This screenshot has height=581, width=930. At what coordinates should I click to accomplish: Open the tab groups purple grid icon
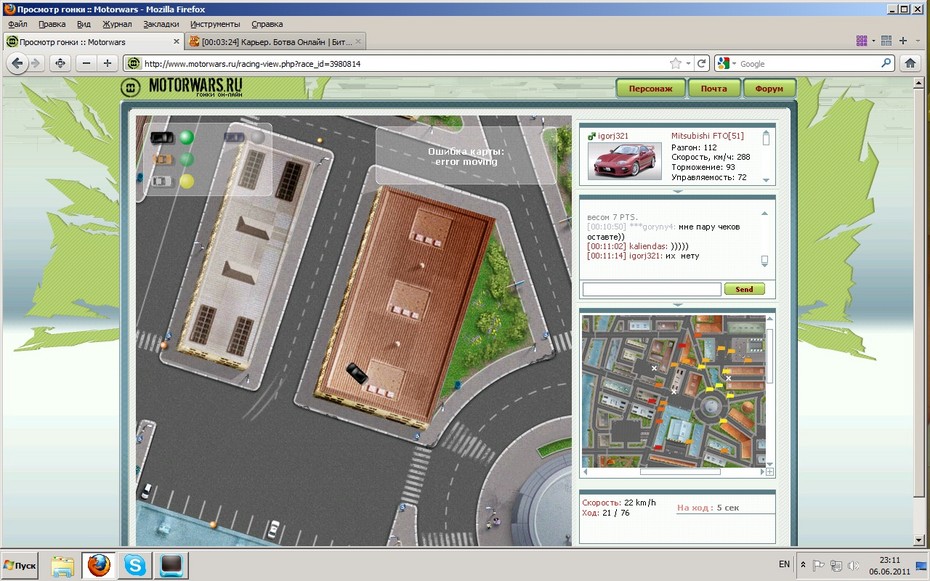(x=862, y=40)
